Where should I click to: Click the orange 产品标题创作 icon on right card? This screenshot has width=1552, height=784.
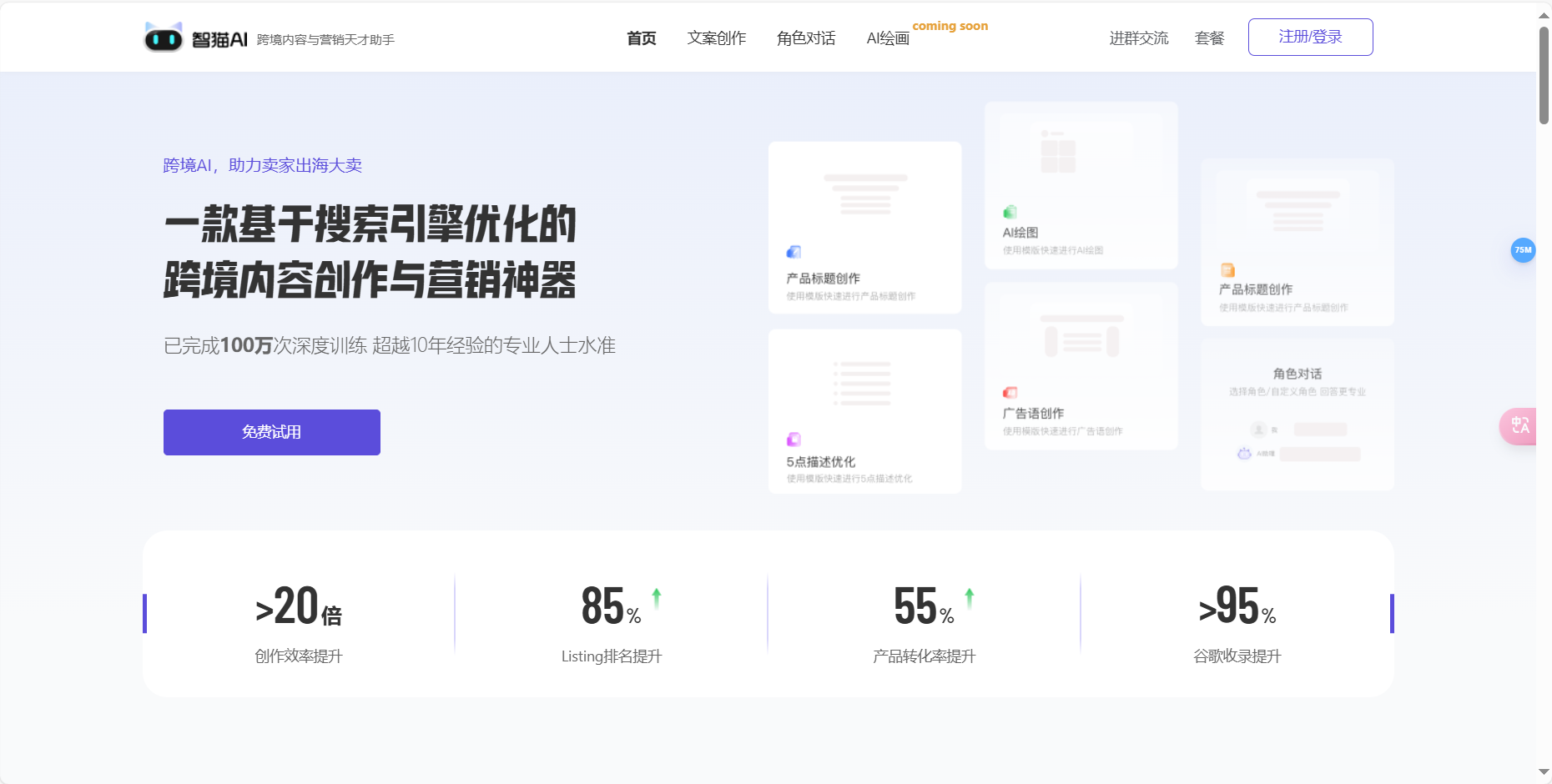1227,269
